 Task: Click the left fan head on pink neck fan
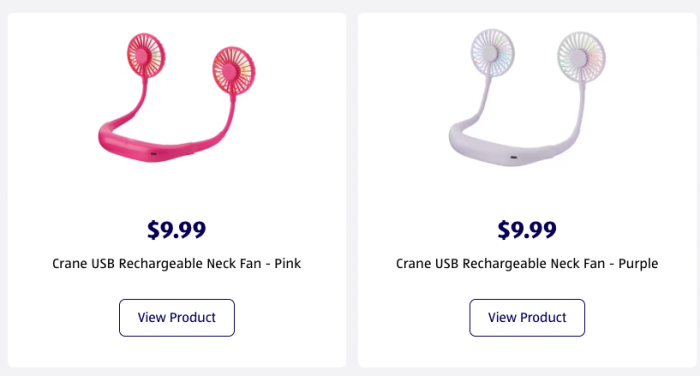(x=146, y=55)
